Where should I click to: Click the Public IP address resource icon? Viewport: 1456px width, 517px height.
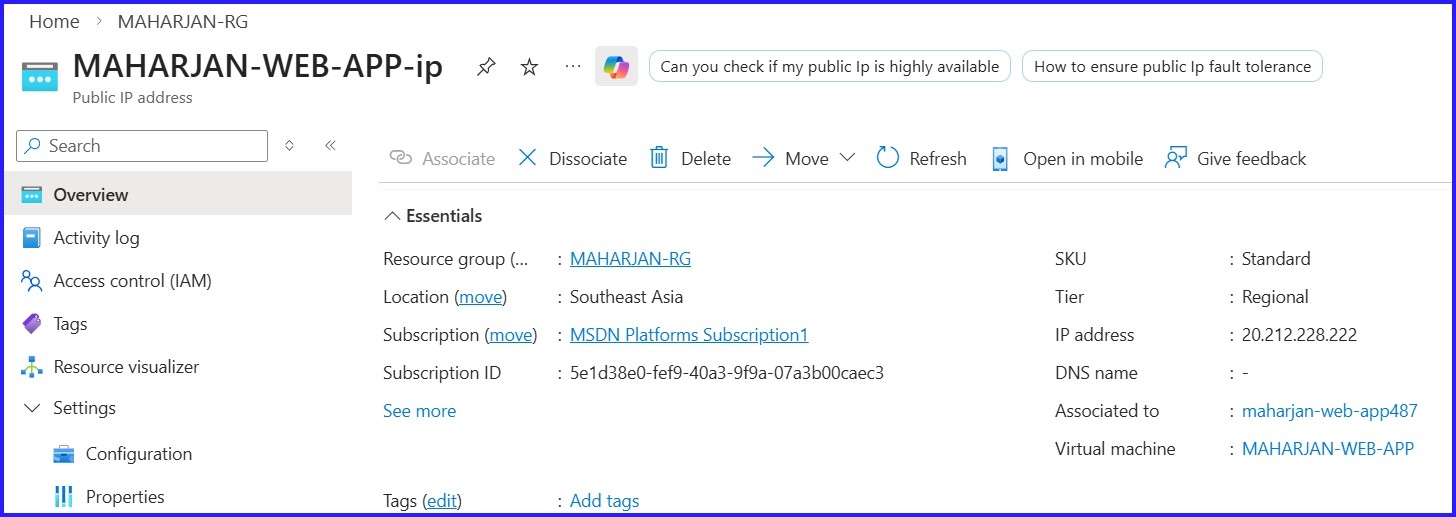[x=40, y=76]
